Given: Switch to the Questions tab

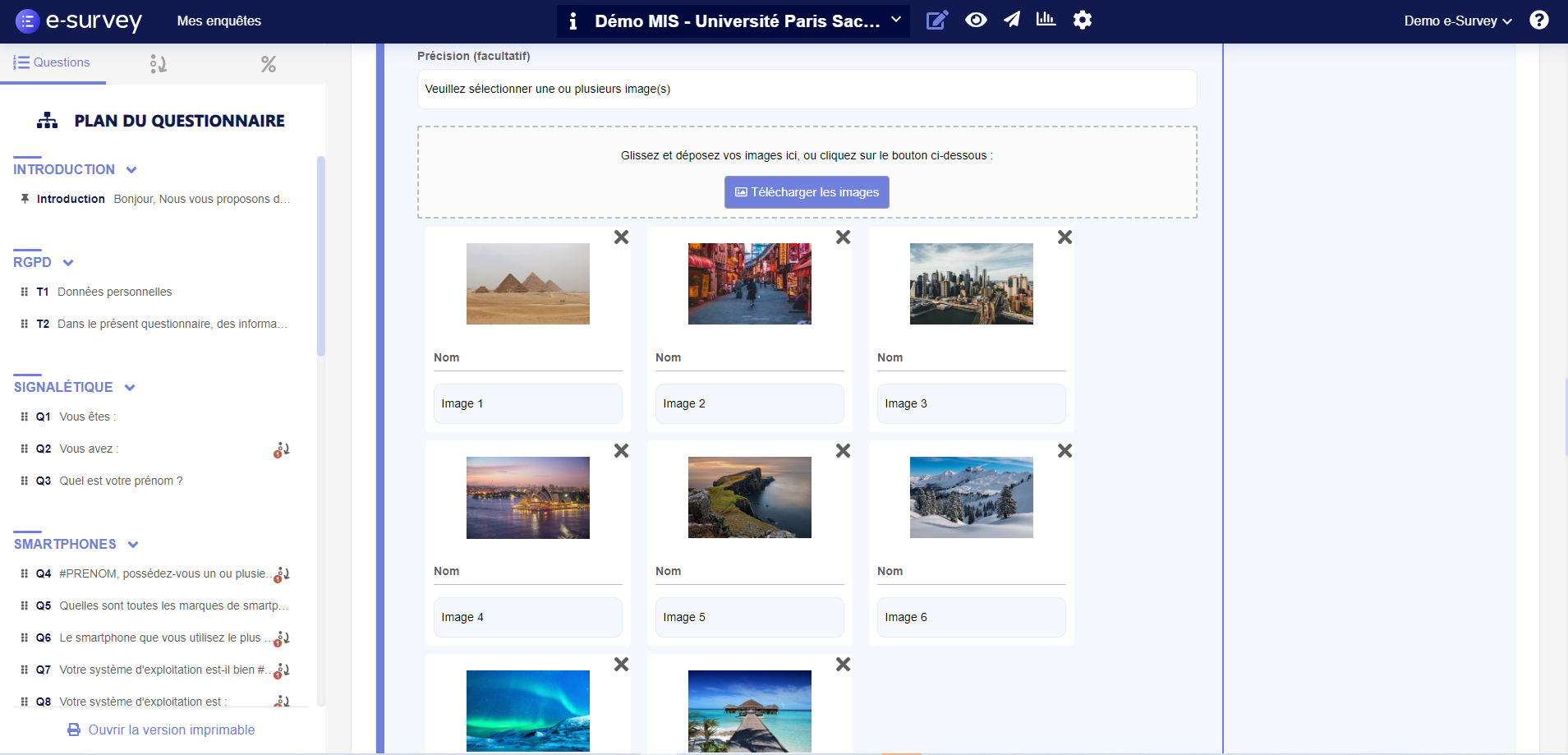Looking at the screenshot, I should click(53, 62).
